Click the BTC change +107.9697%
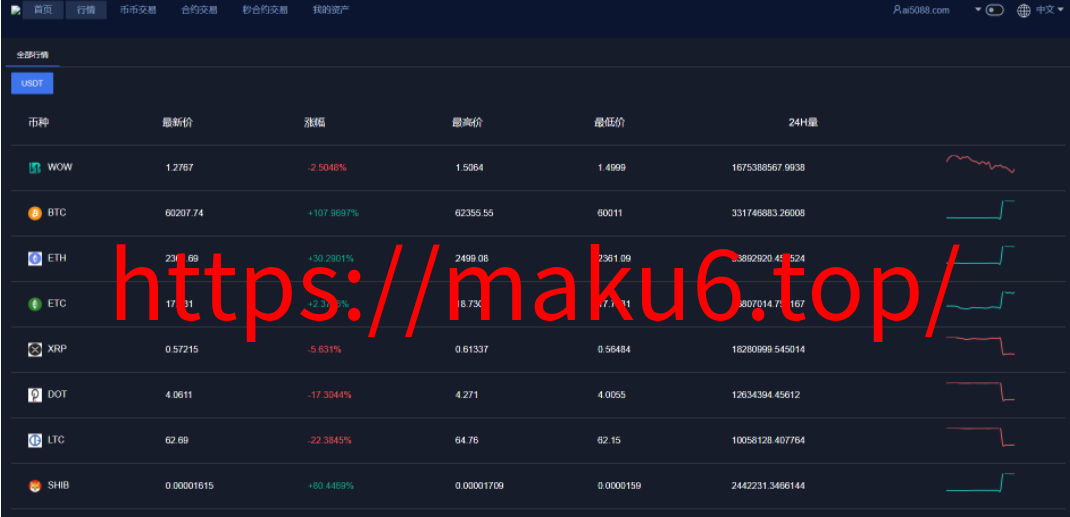The height and width of the screenshot is (517, 1070). 333,213
